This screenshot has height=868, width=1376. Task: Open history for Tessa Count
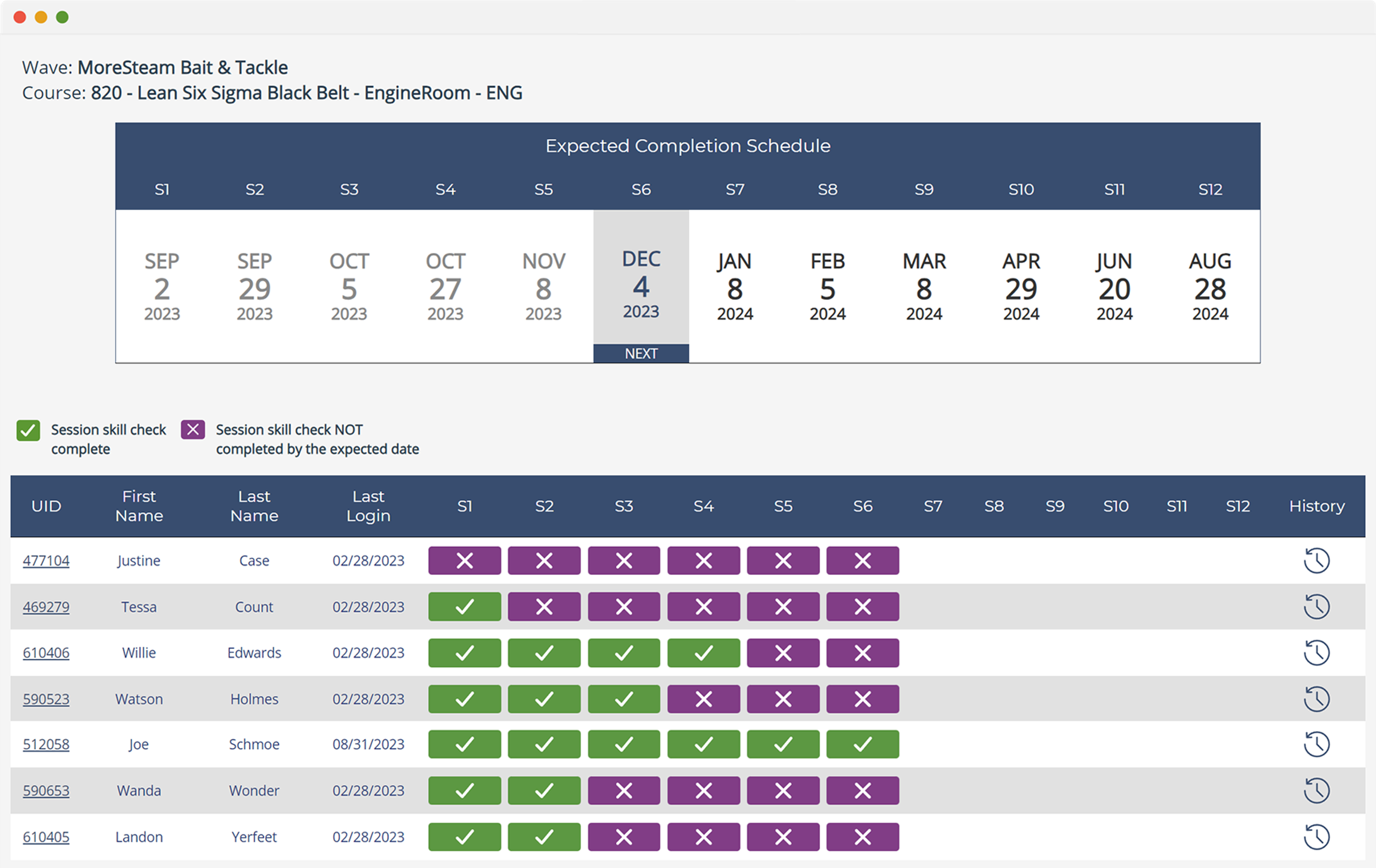click(1316, 607)
